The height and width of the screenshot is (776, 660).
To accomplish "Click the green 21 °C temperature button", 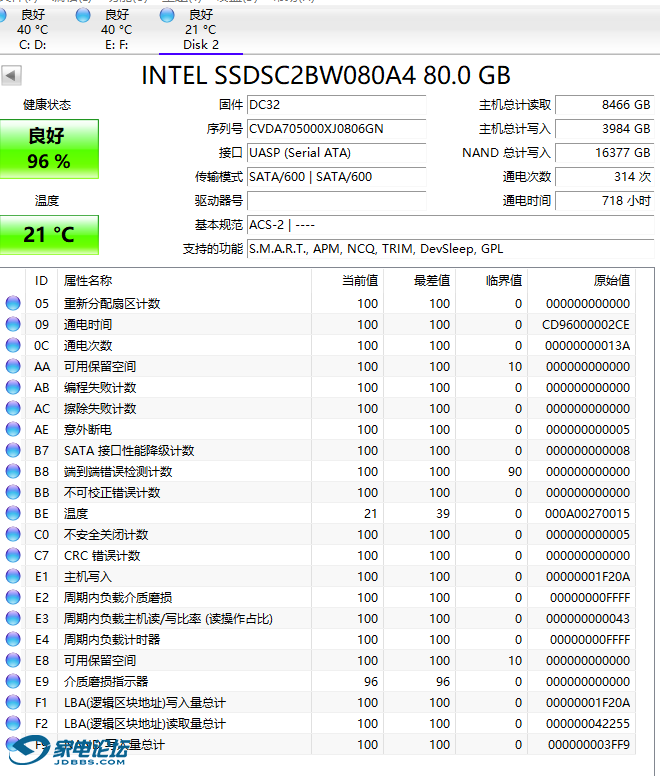I will [49, 235].
